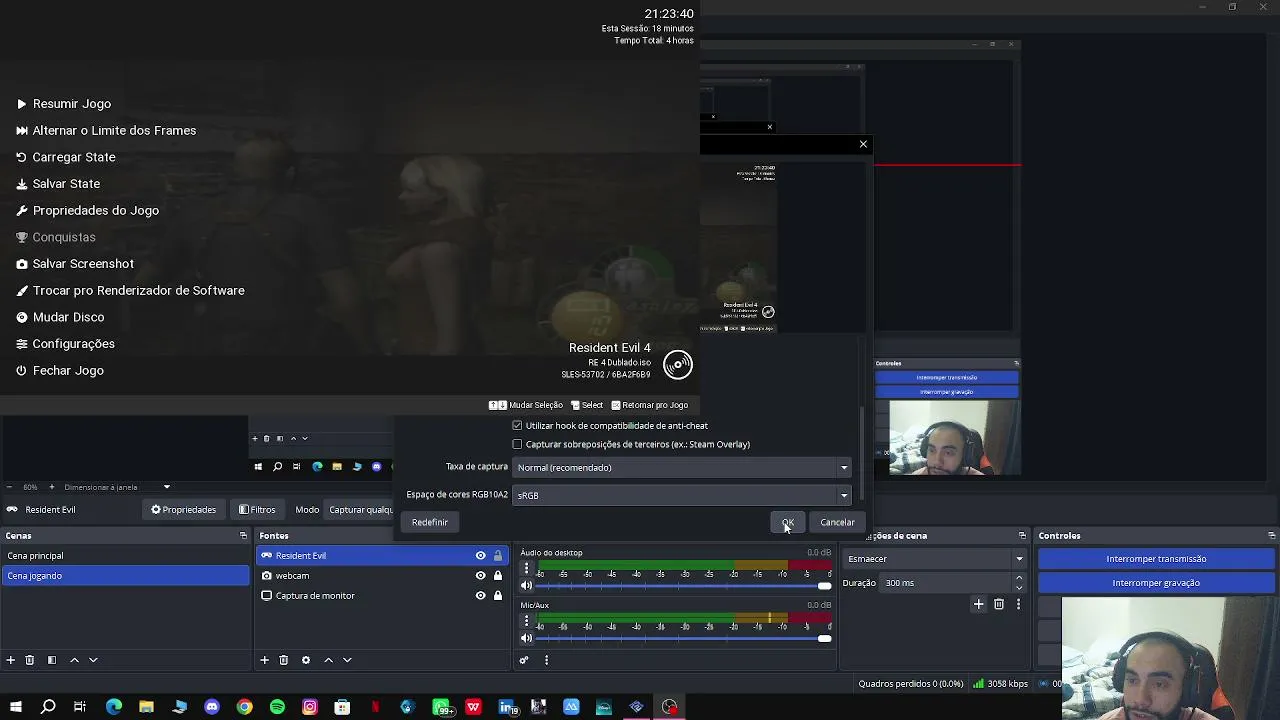Screen dimensions: 1280x720
Task: Launch Google Chrome from taskbar
Action: click(244, 707)
